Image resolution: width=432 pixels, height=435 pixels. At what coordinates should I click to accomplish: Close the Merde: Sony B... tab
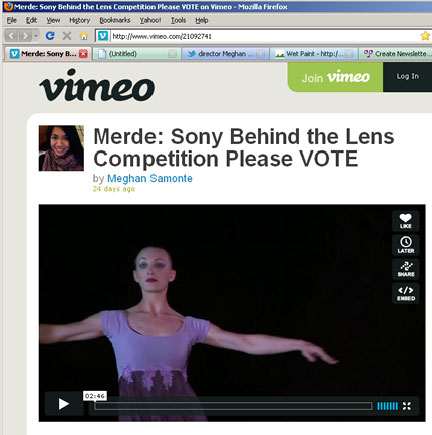pos(83,54)
